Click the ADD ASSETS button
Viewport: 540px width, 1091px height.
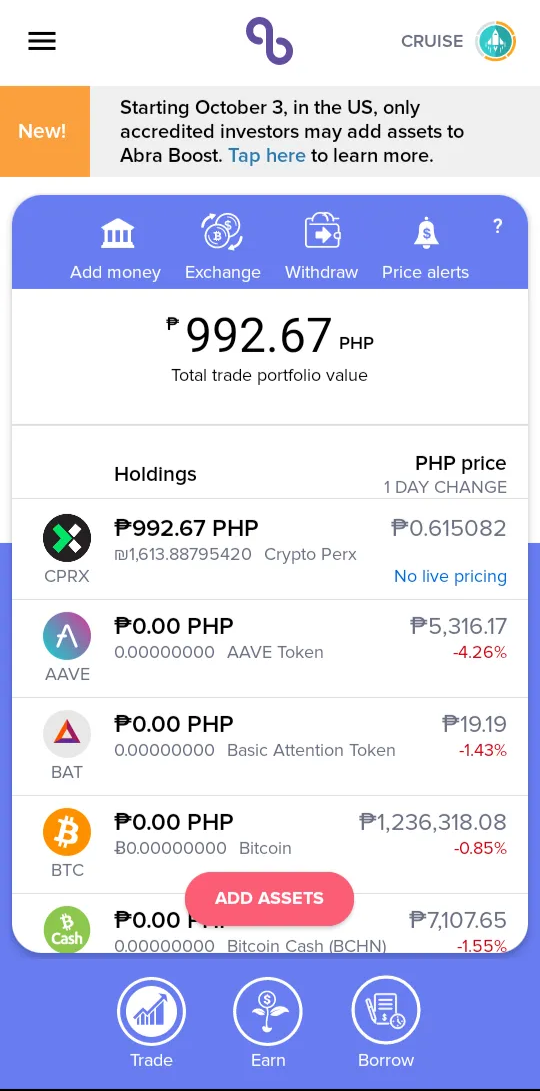point(269,898)
